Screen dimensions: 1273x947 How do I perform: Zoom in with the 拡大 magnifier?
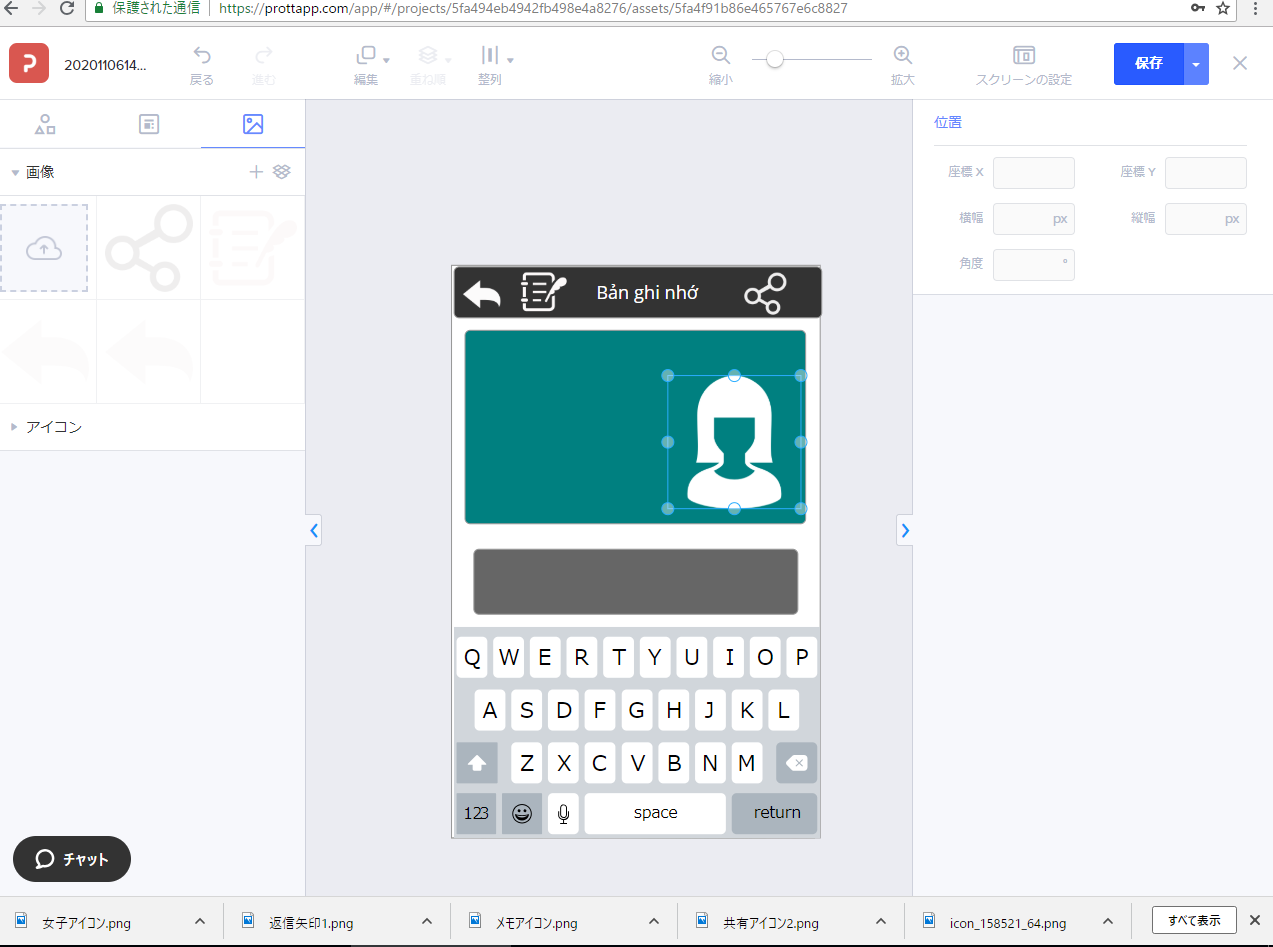pyautogui.click(x=902, y=55)
